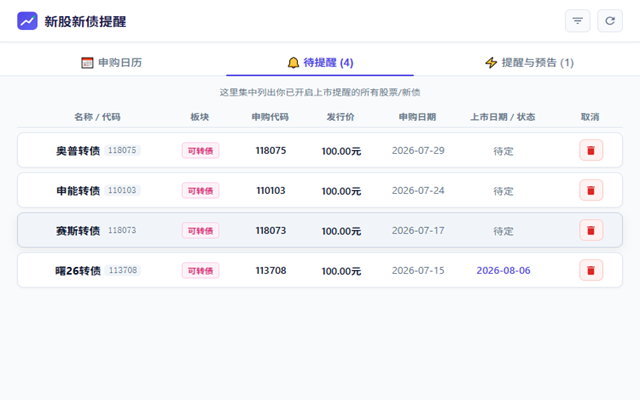Click the calendar icon on 申购日历 tab
Image resolution: width=640 pixels, height=400 pixels.
tap(87, 62)
